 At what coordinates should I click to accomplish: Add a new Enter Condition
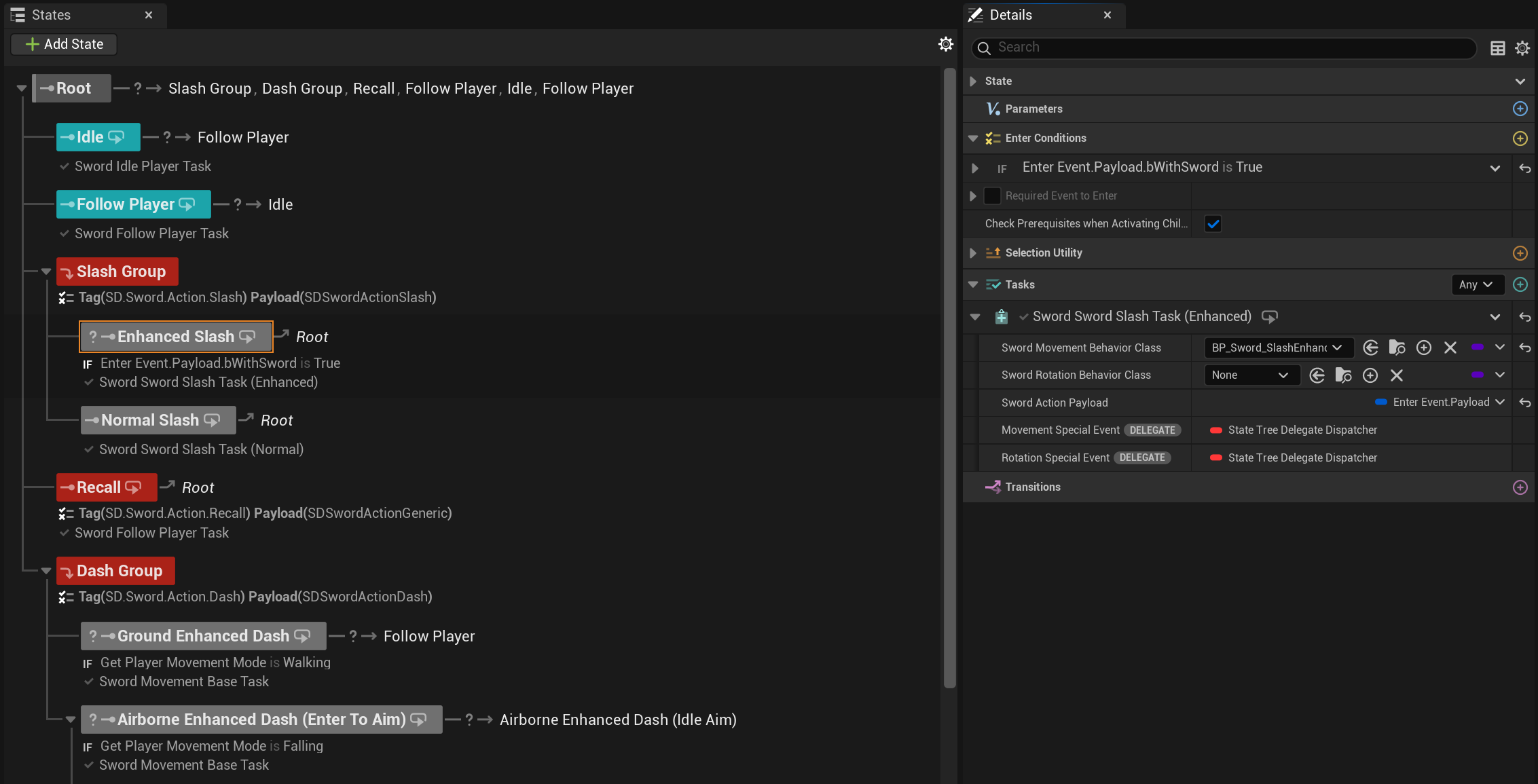pos(1520,138)
